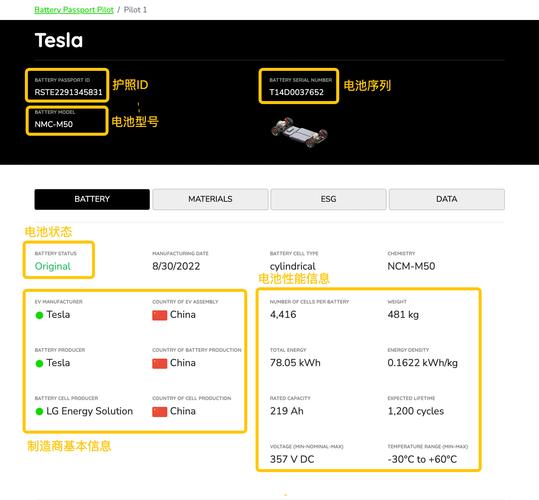Select expected lifetime 1,200 cycles
The width and height of the screenshot is (539, 500).
[x=416, y=411]
